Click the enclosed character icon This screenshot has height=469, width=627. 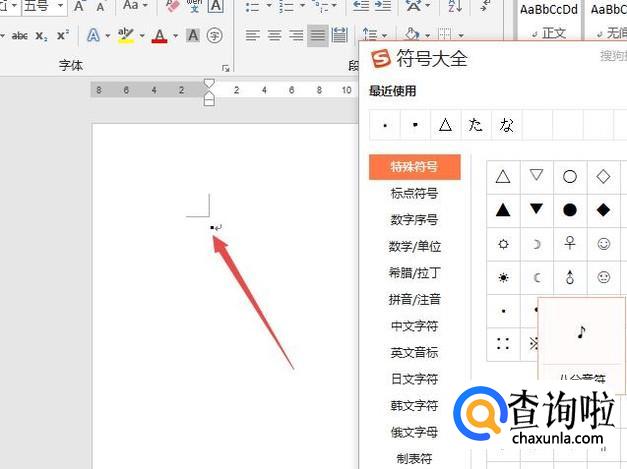[x=214, y=36]
